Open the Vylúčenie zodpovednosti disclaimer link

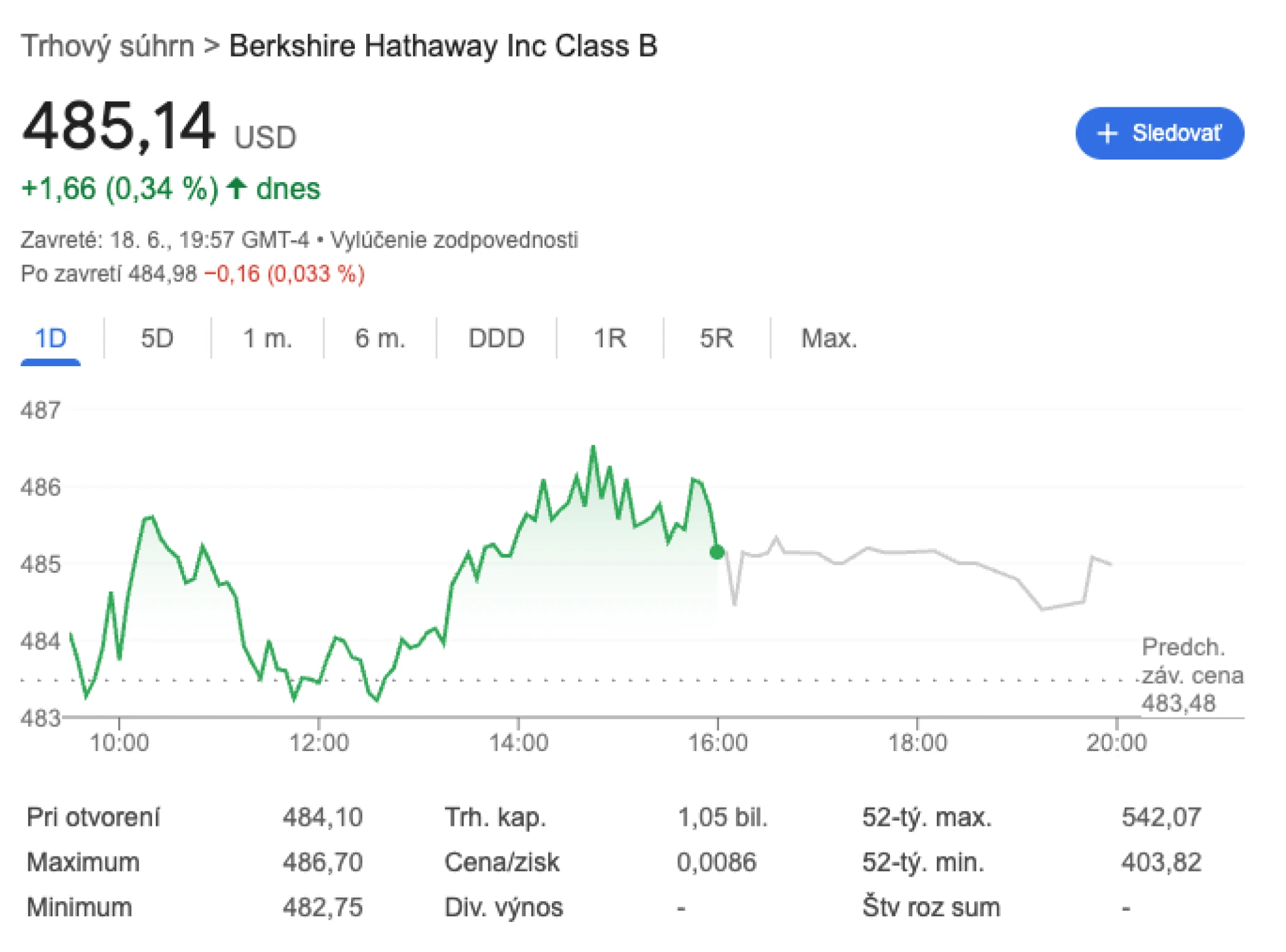454,240
